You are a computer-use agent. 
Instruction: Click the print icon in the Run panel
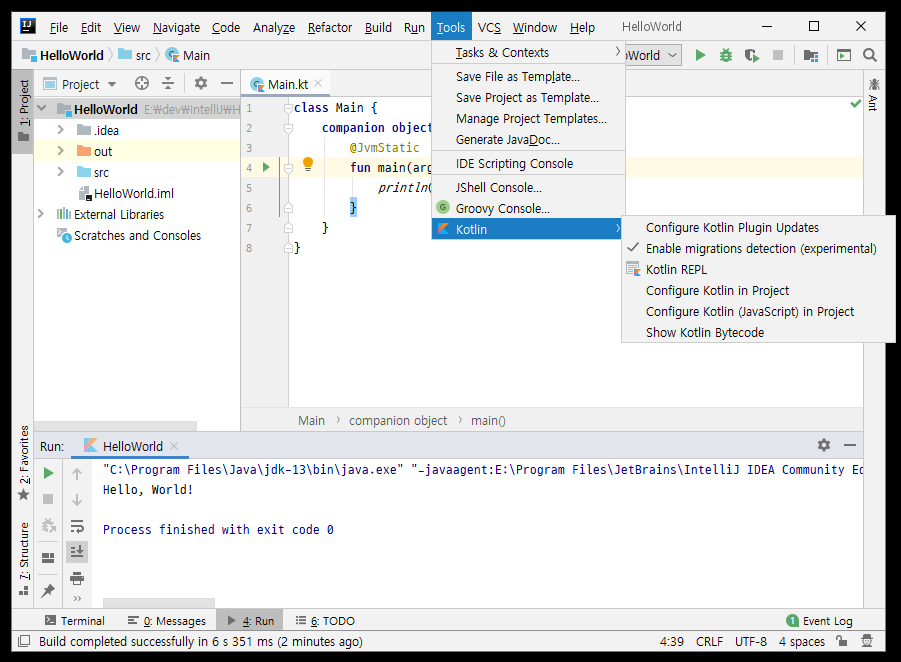click(x=77, y=578)
